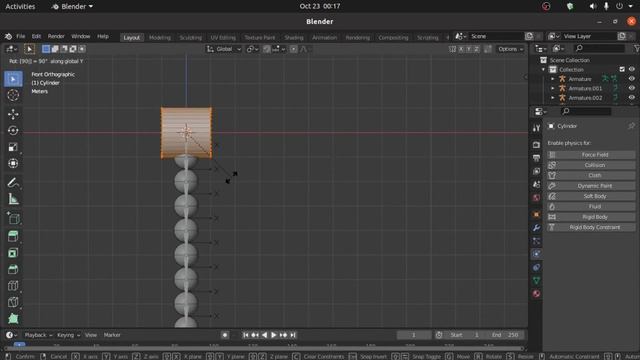
Task: Open the Object Data properties tab
Action: (536, 280)
